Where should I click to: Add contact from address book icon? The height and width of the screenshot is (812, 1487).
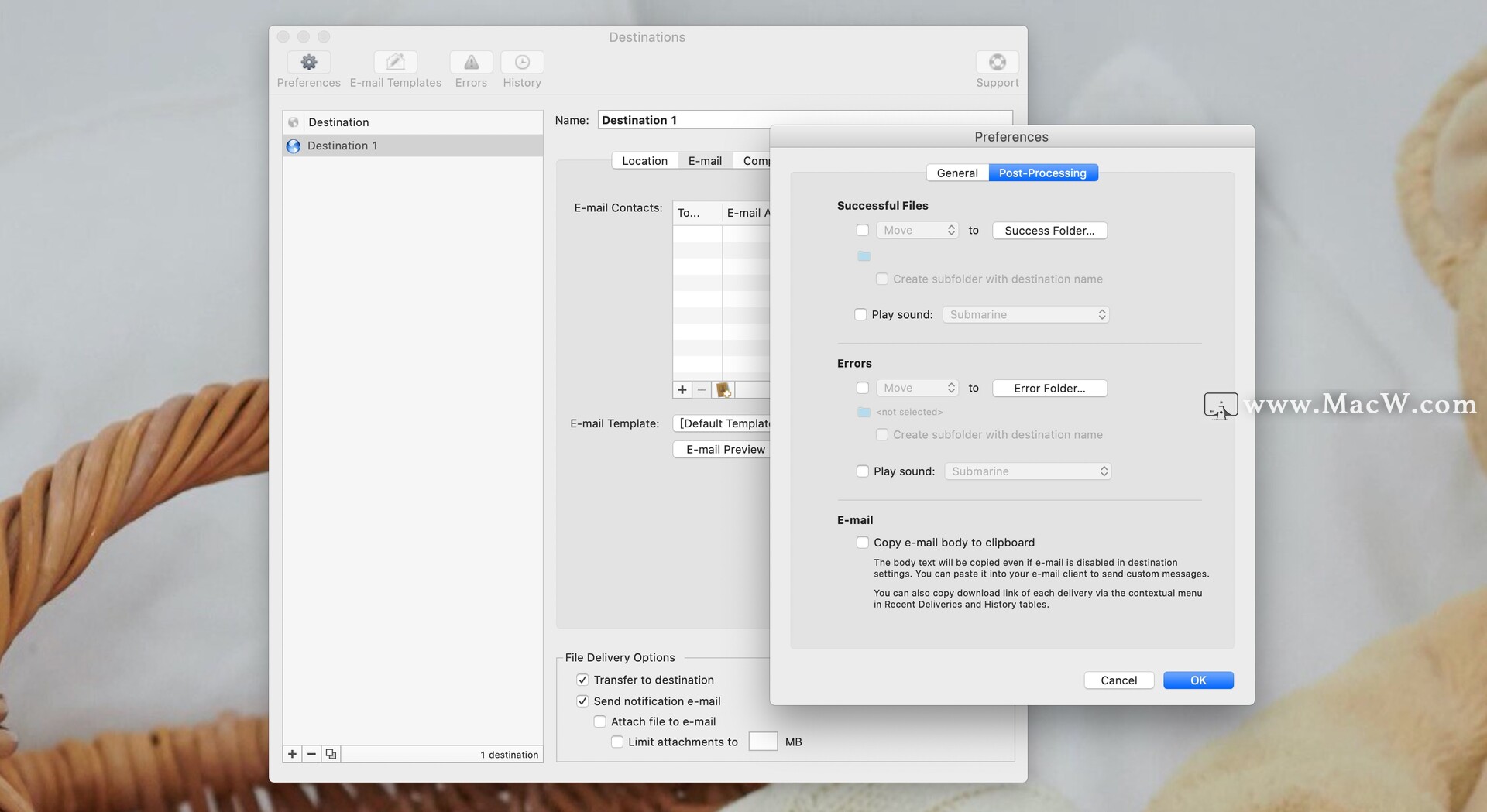723,389
